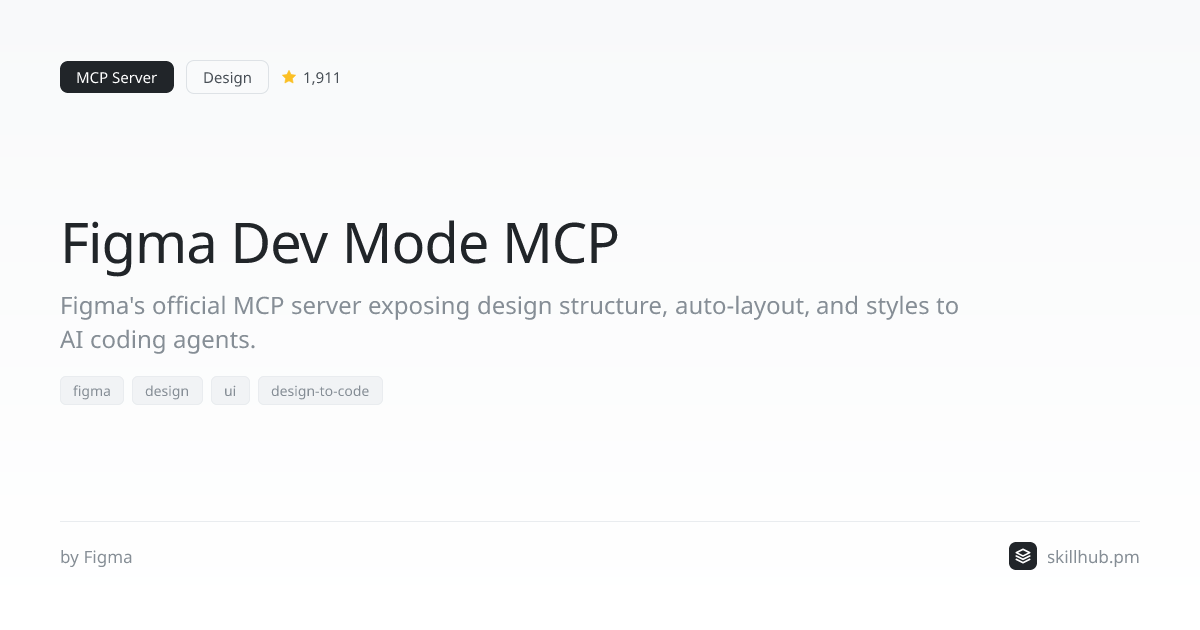Click the 1,911 star count

[x=322, y=77]
